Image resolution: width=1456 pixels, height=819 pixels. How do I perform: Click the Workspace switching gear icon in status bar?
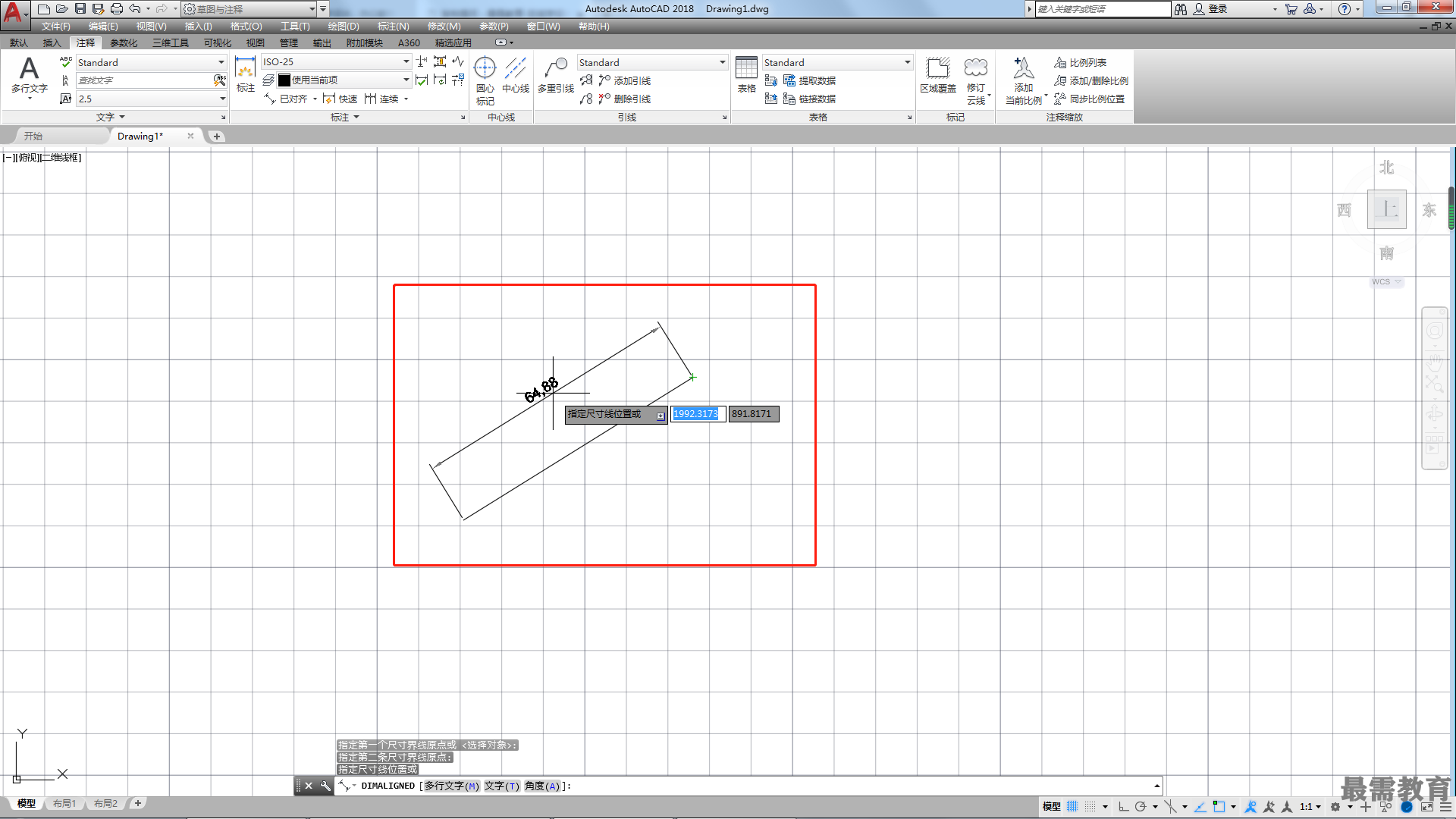(x=1335, y=807)
